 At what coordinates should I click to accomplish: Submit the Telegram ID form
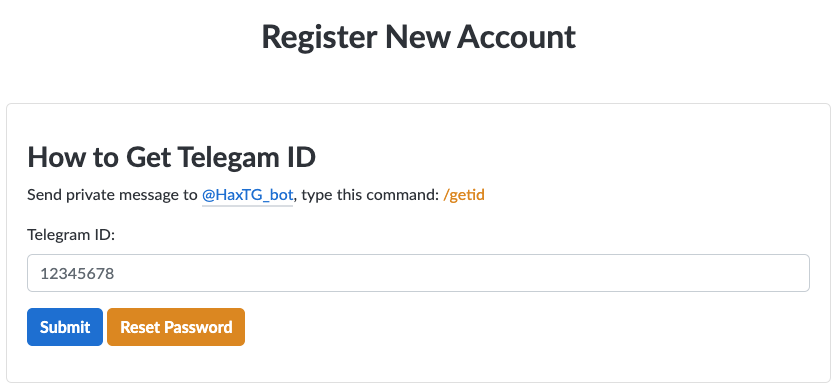click(x=65, y=327)
